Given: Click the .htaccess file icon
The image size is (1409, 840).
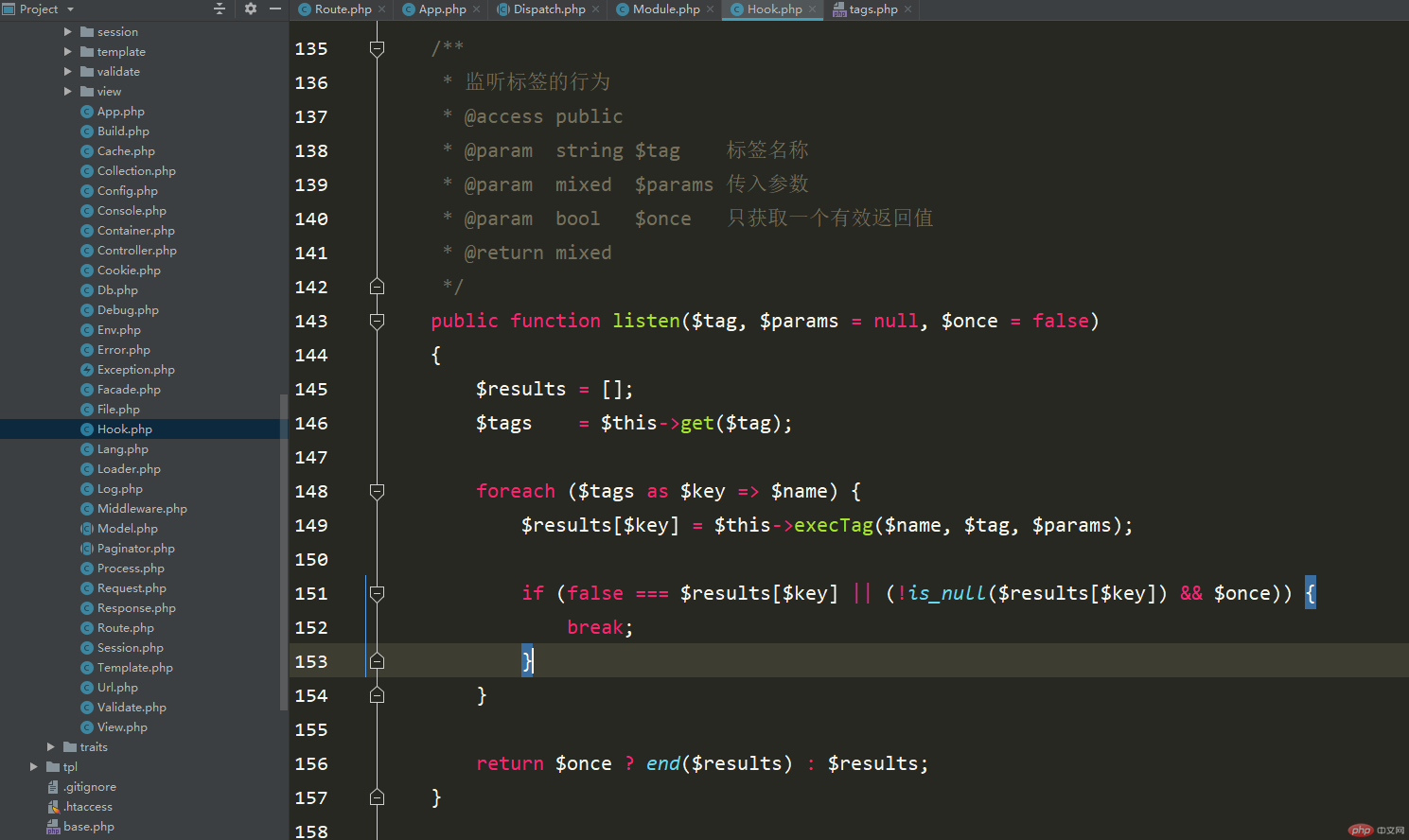Looking at the screenshot, I should (54, 807).
